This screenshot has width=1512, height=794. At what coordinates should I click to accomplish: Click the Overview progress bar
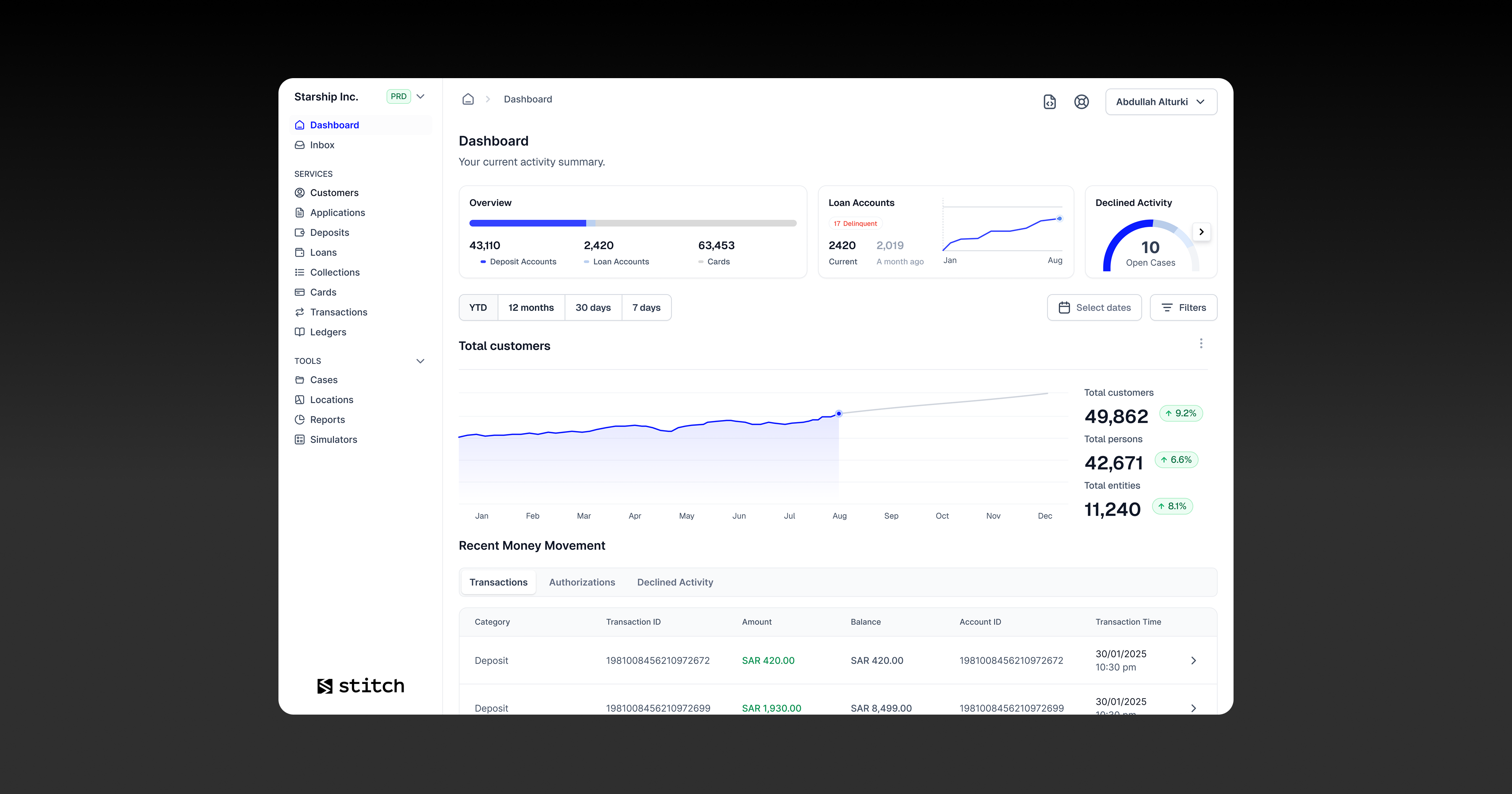pyautogui.click(x=632, y=223)
